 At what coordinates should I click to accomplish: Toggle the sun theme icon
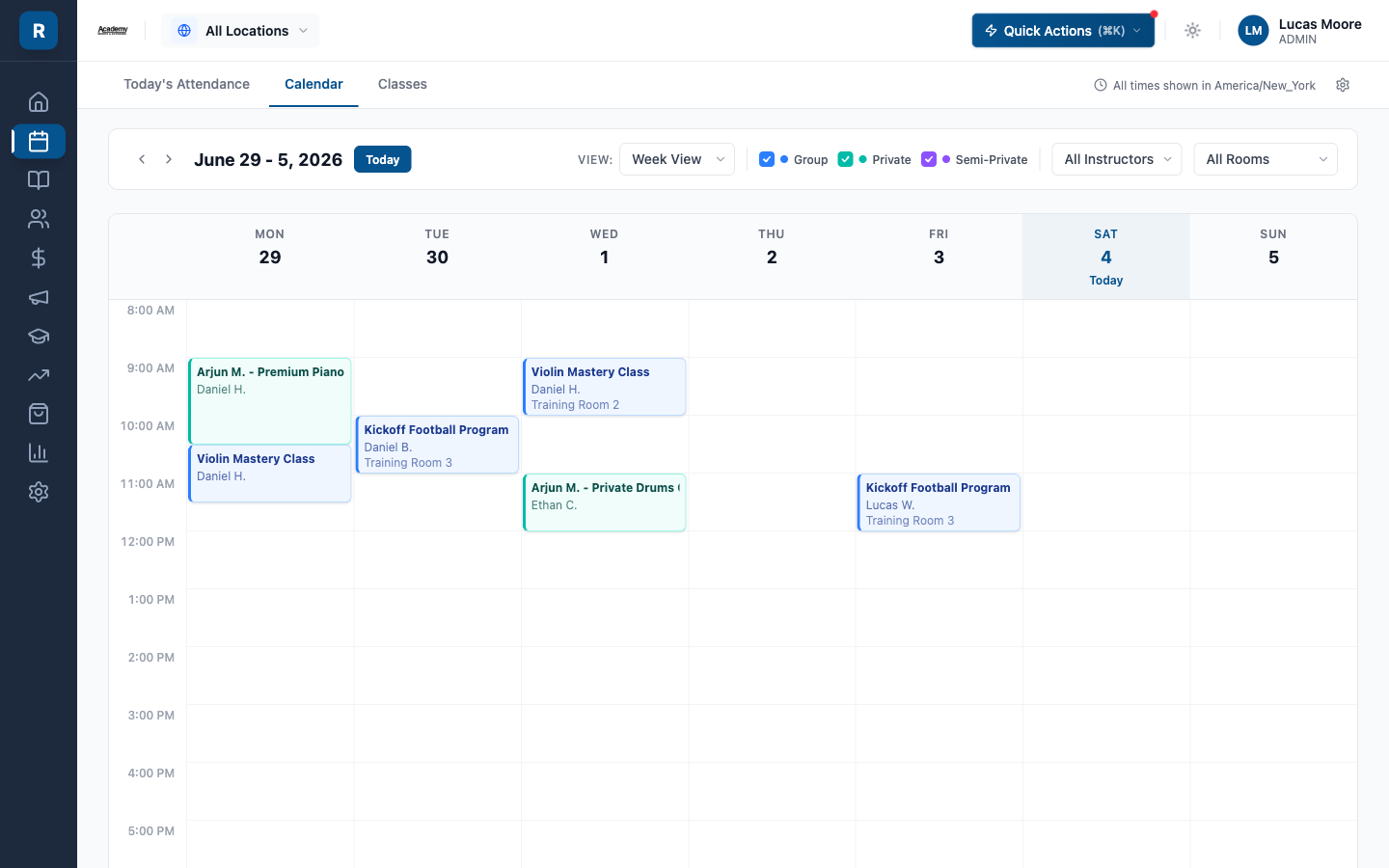1192,31
